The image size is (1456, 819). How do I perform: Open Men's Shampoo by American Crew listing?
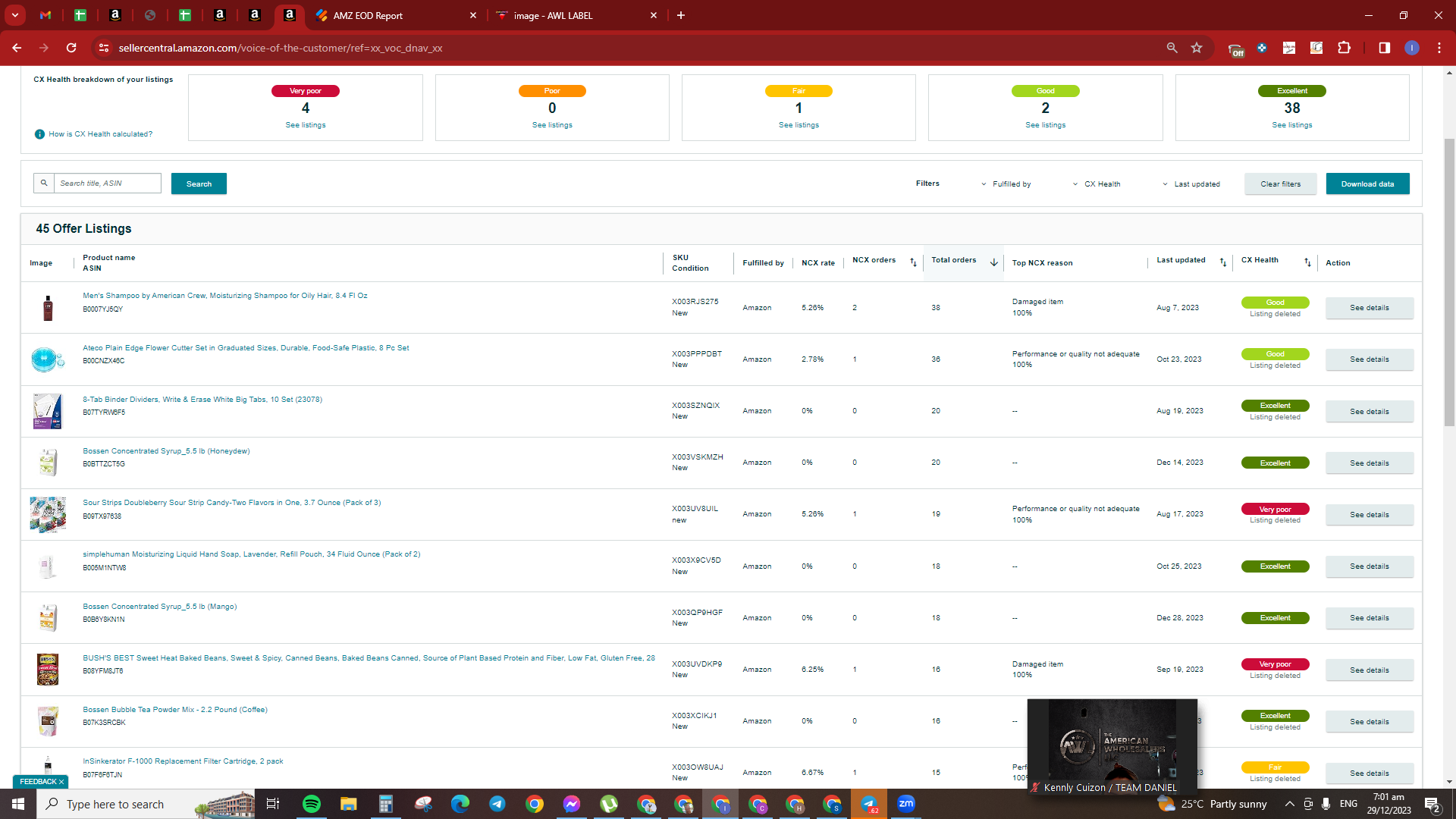(224, 296)
